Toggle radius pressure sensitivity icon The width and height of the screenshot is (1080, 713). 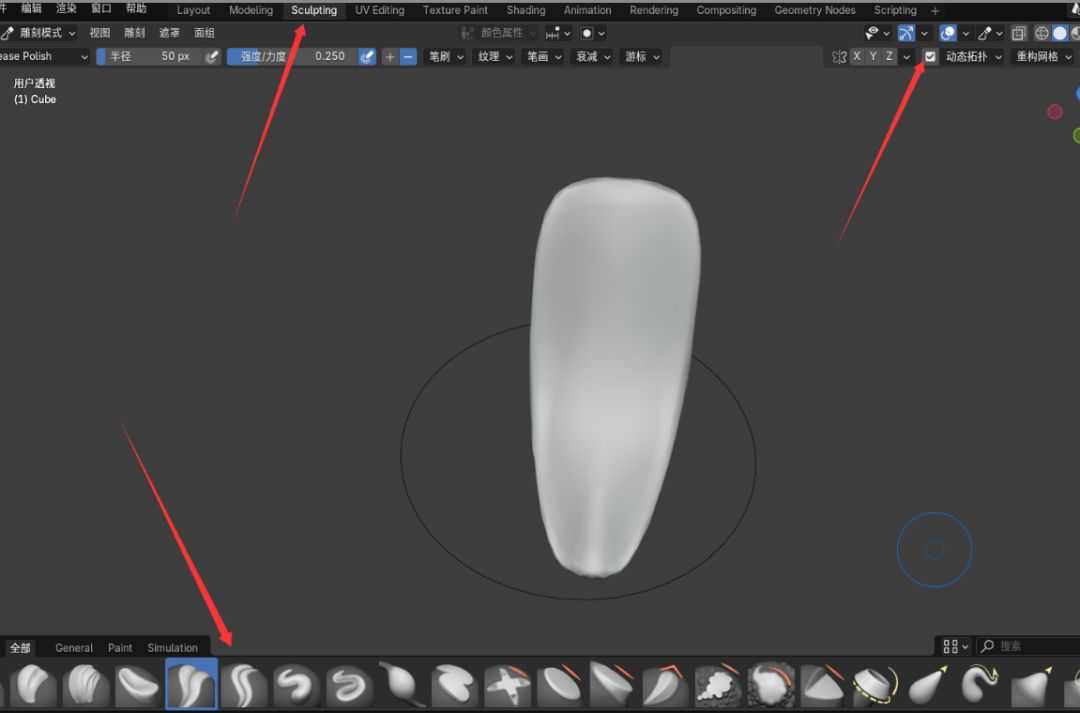click(x=212, y=57)
